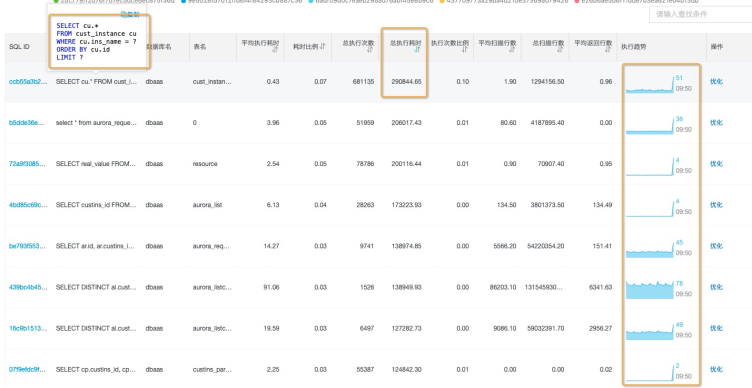Click the 平均返回行数 sort icon
This screenshot has height=388, width=752.
point(609,50)
